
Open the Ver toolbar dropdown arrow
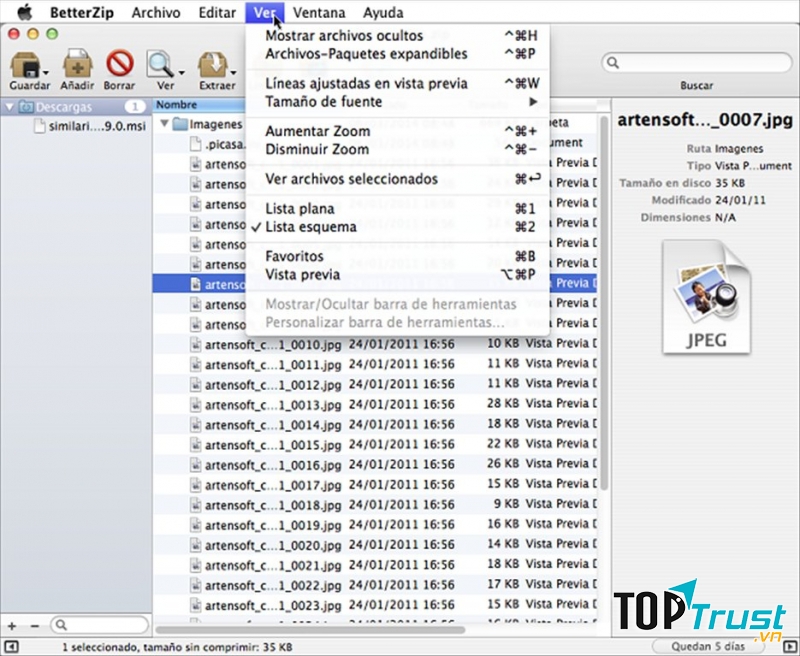[181, 72]
